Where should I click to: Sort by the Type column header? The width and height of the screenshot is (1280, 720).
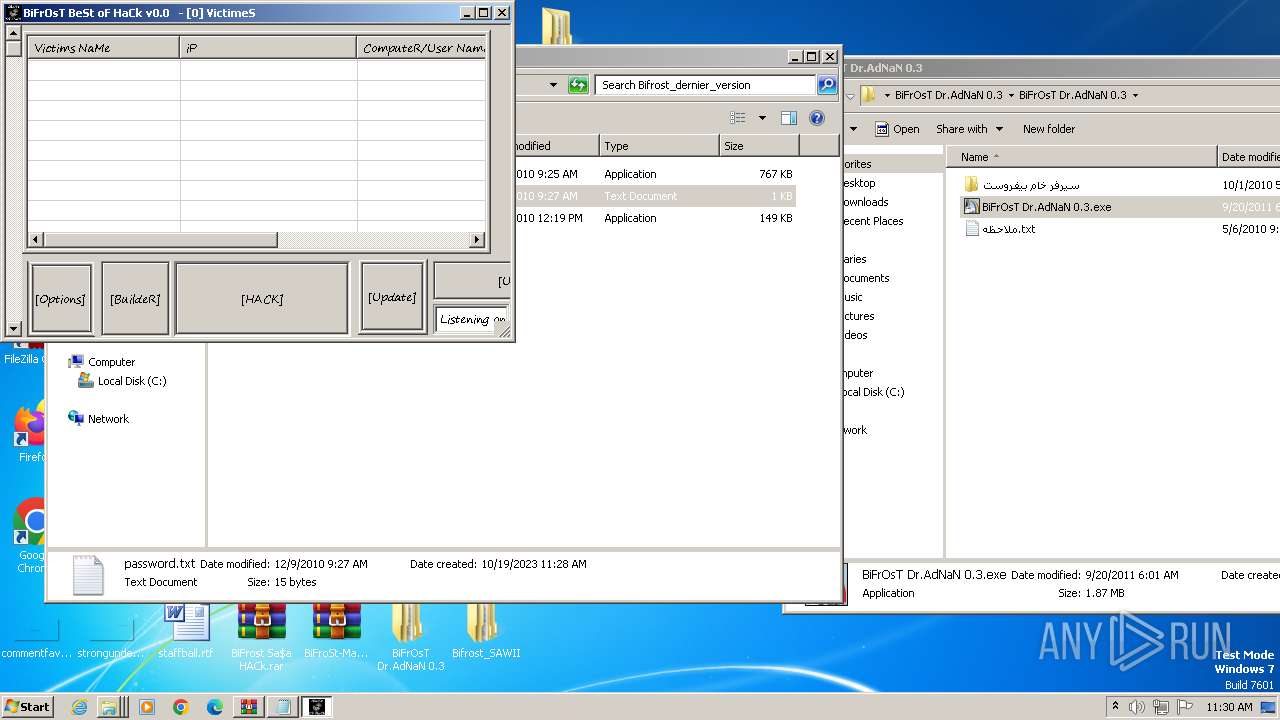click(x=659, y=146)
